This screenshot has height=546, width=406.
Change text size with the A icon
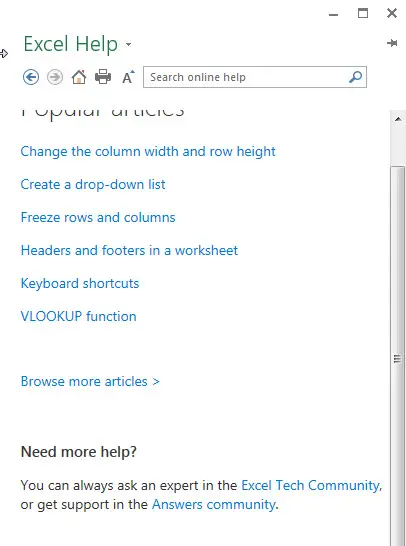tap(128, 77)
